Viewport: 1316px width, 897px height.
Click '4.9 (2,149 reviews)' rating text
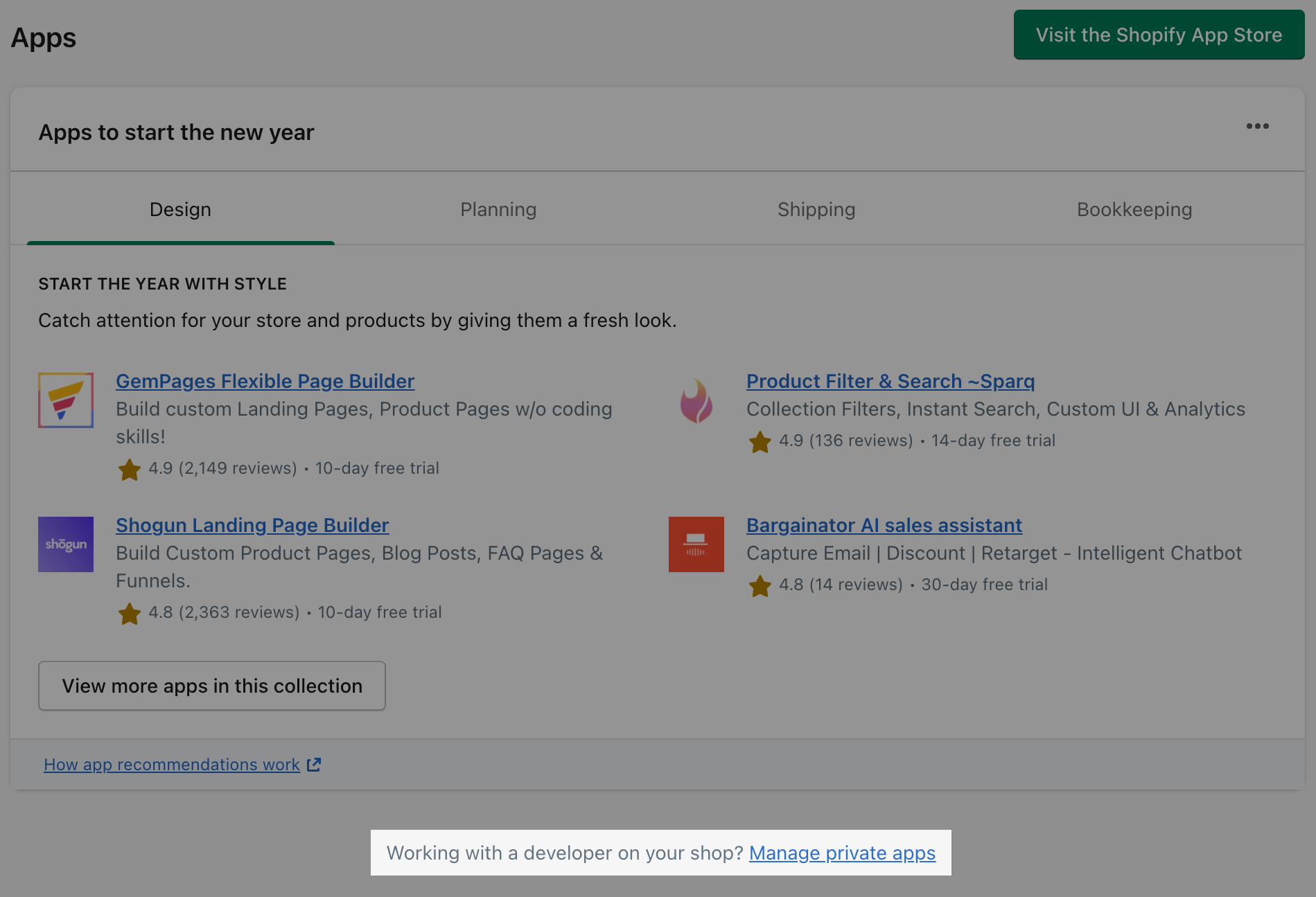click(222, 468)
